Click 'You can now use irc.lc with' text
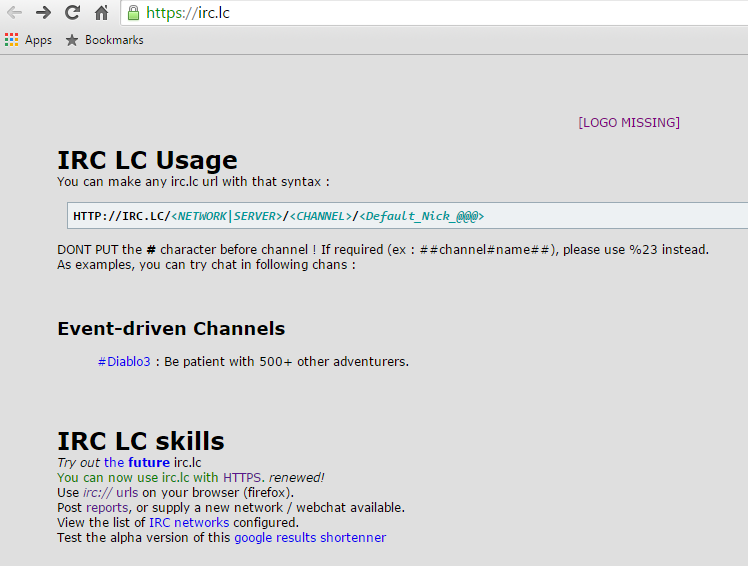 coord(138,477)
